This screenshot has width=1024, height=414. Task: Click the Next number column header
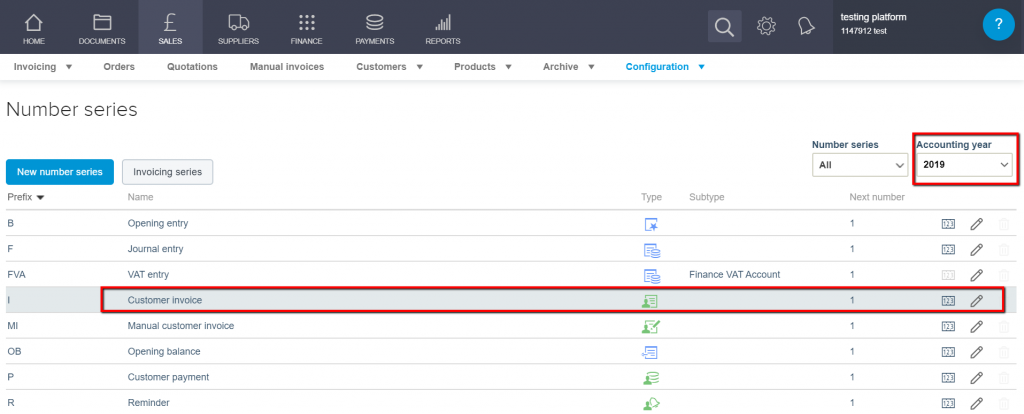[877, 197]
